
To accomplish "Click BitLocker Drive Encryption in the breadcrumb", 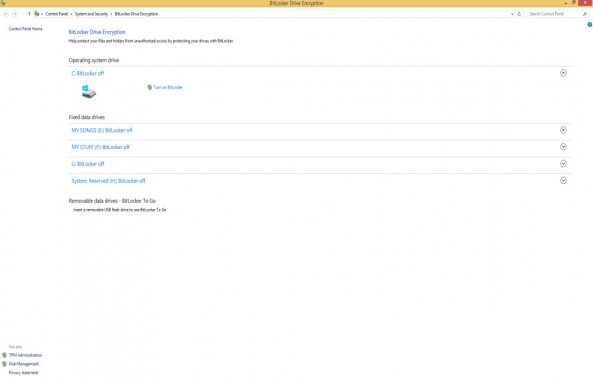I will [x=136, y=14].
